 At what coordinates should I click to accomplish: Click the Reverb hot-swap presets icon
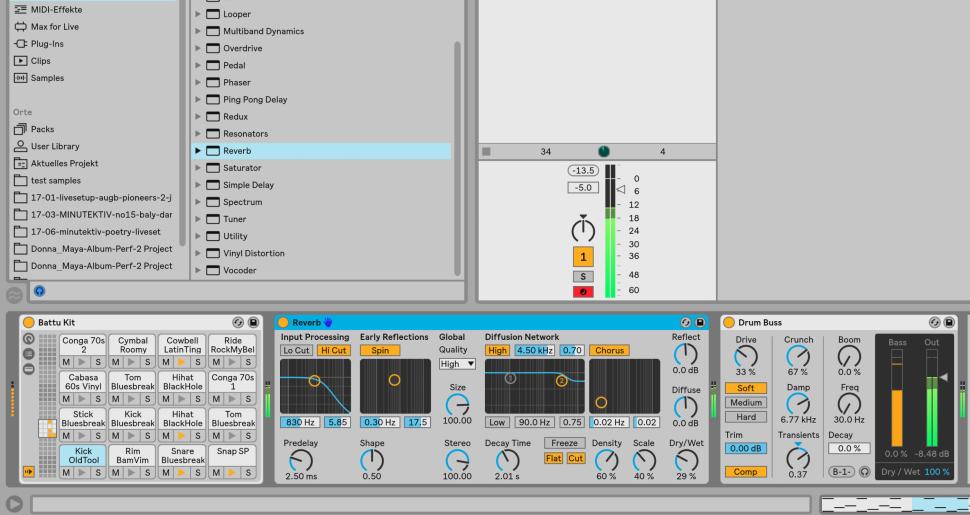coord(686,323)
